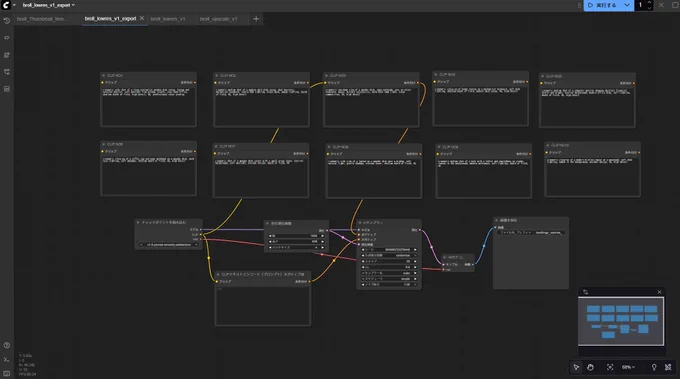Add a new workflow tab
Viewport: 680px width, 379px height.
tap(256, 19)
